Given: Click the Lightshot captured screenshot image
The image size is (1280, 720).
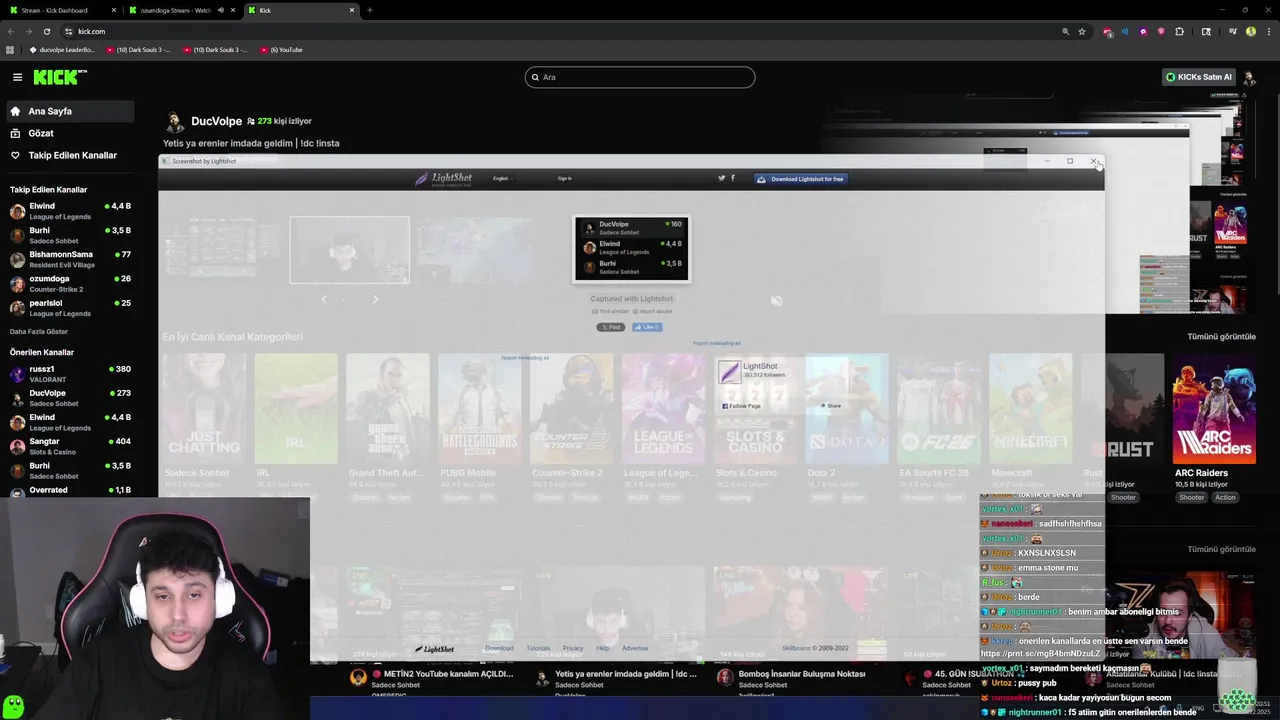Looking at the screenshot, I should point(631,249).
